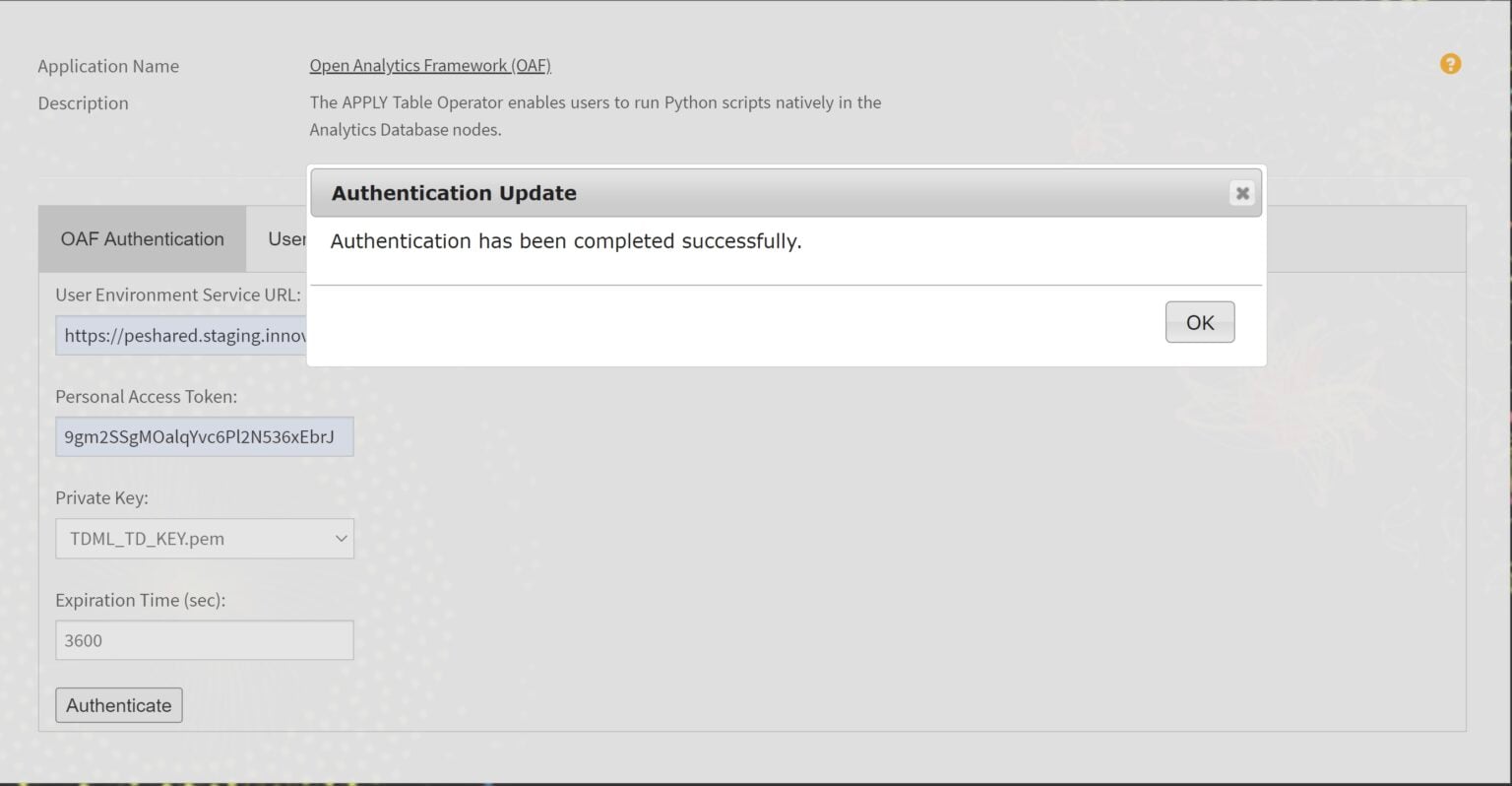Expand the TDML_TD_KEY.pem Private Key dropdown
The image size is (1512, 786).
[x=205, y=539]
